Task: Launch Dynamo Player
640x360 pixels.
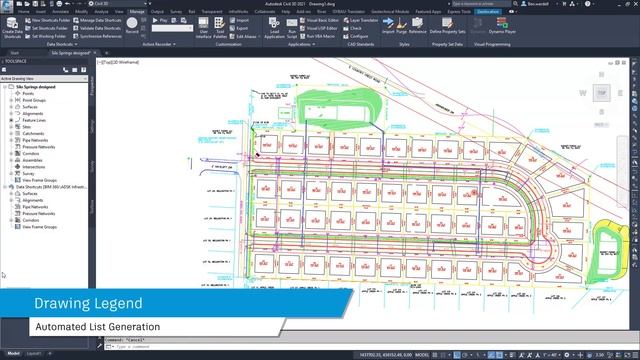Action: [502, 25]
